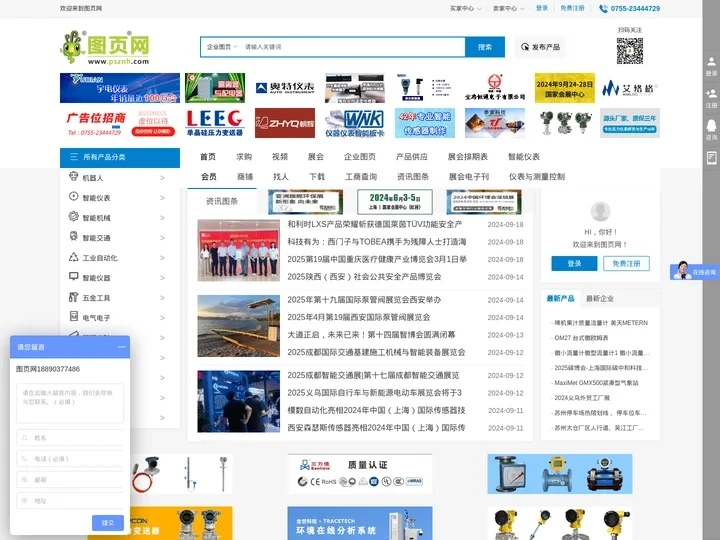Open news 大道正启，未来已来！第十四届智博会圆满闭幕
The height and width of the screenshot is (540, 720).
pos(371,335)
